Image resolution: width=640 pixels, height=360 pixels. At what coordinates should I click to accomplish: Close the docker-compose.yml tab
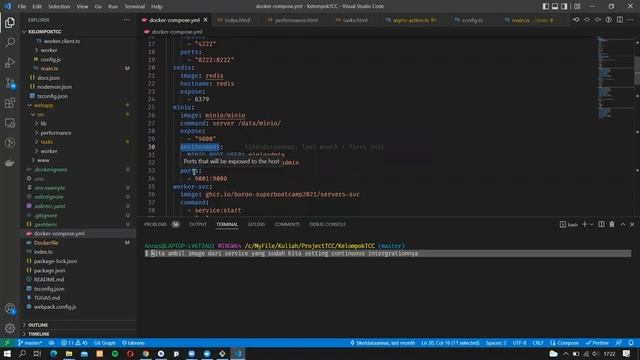click(x=206, y=20)
